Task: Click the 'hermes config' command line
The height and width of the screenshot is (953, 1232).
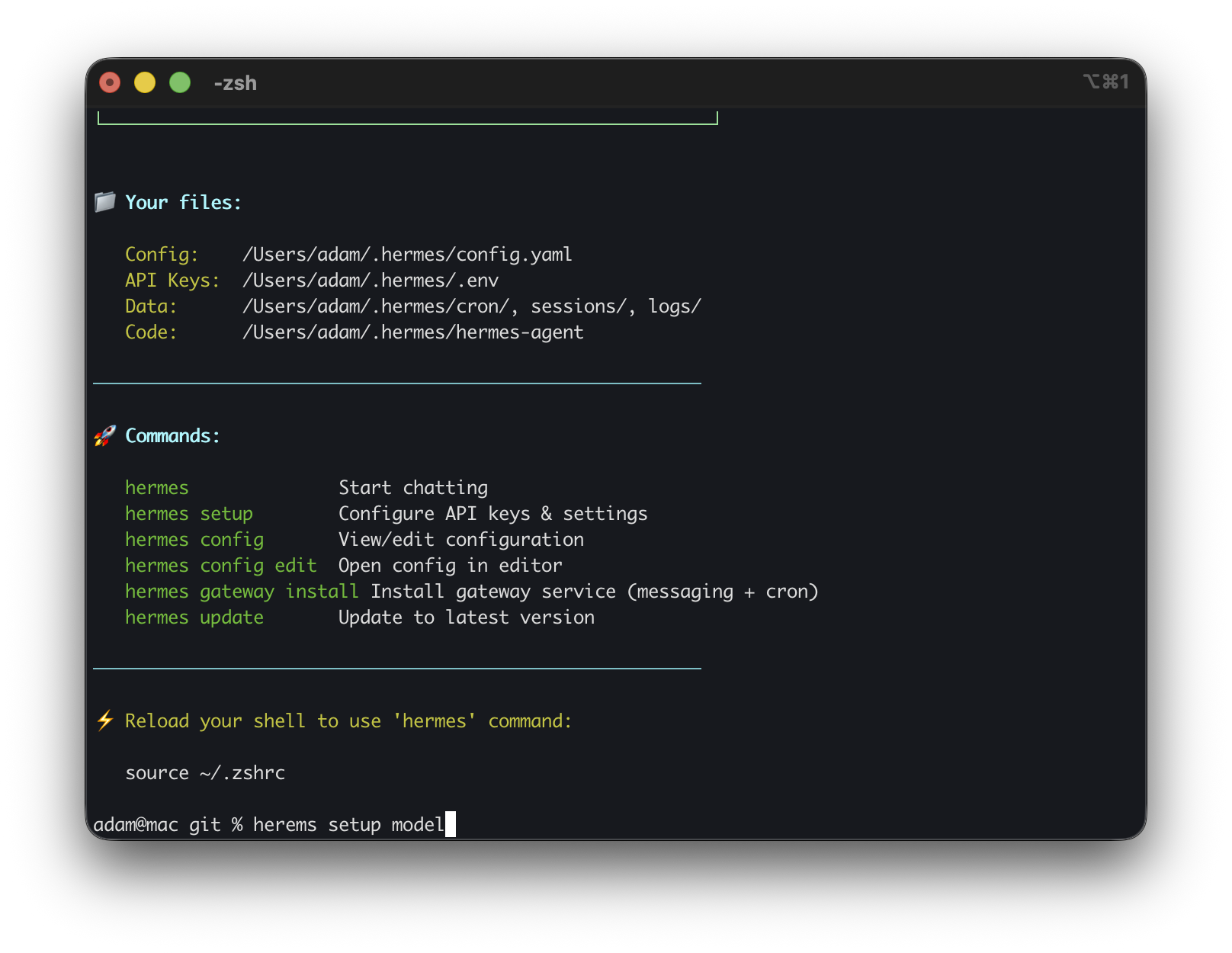Action: 194,540
